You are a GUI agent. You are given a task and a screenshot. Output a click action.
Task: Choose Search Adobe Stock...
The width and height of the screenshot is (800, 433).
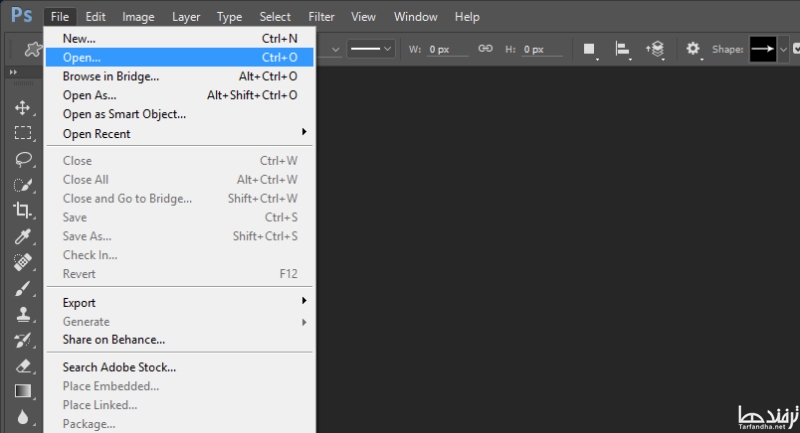pyautogui.click(x=180, y=367)
